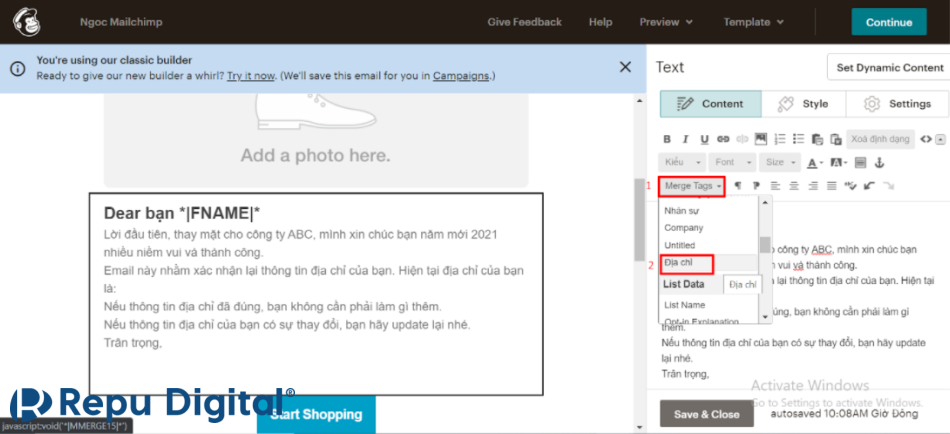Image resolution: width=950 pixels, height=434 pixels.
Task: Undo the last edit
Action: point(869,186)
